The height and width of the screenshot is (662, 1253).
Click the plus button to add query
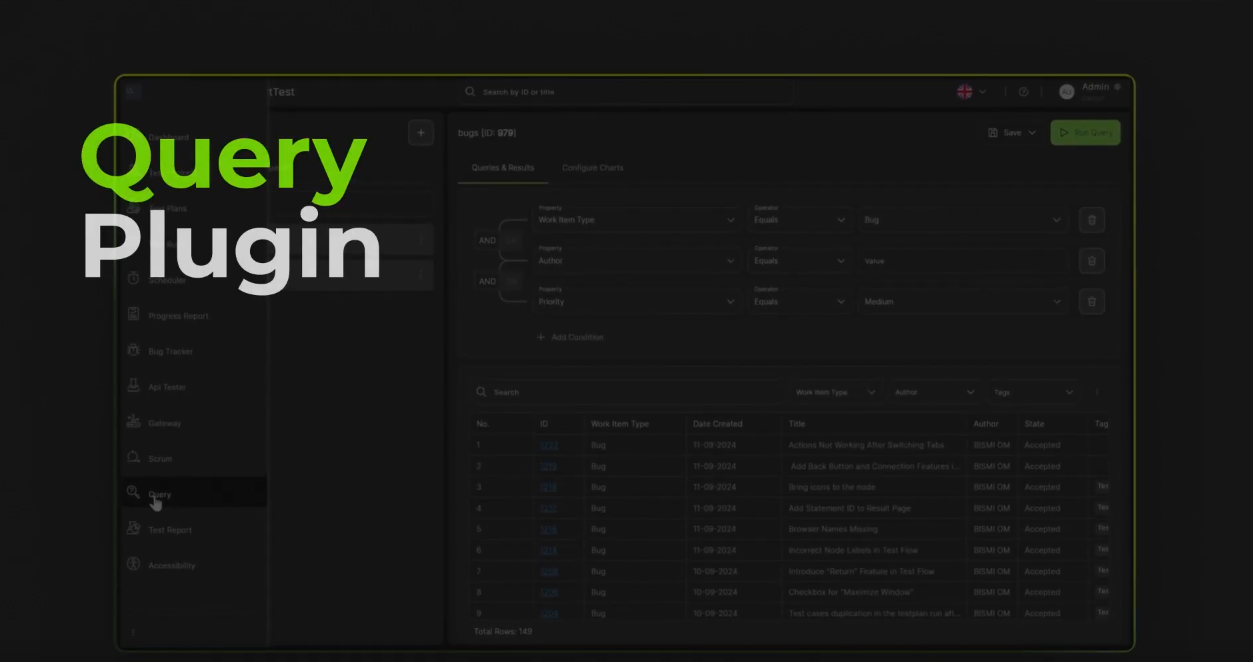tap(420, 133)
